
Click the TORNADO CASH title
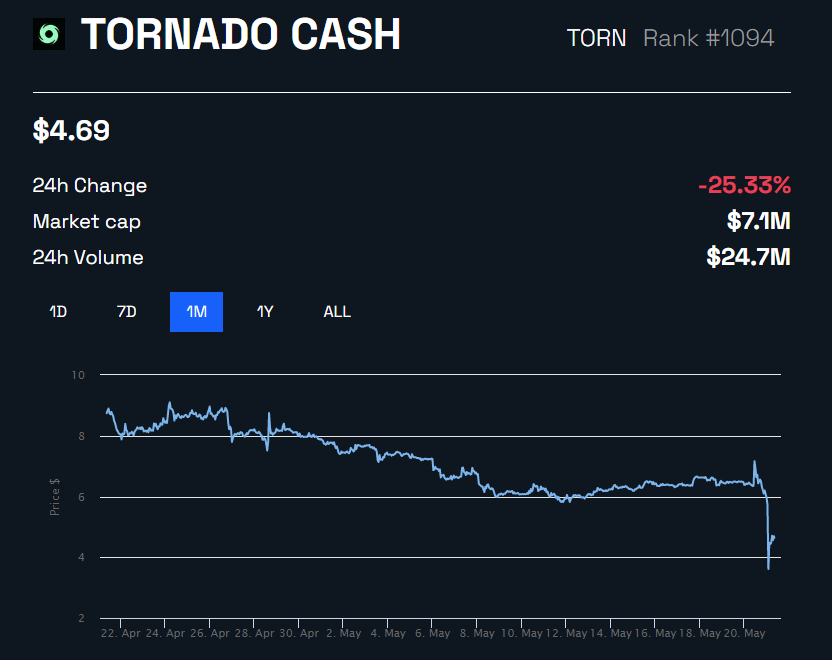240,34
